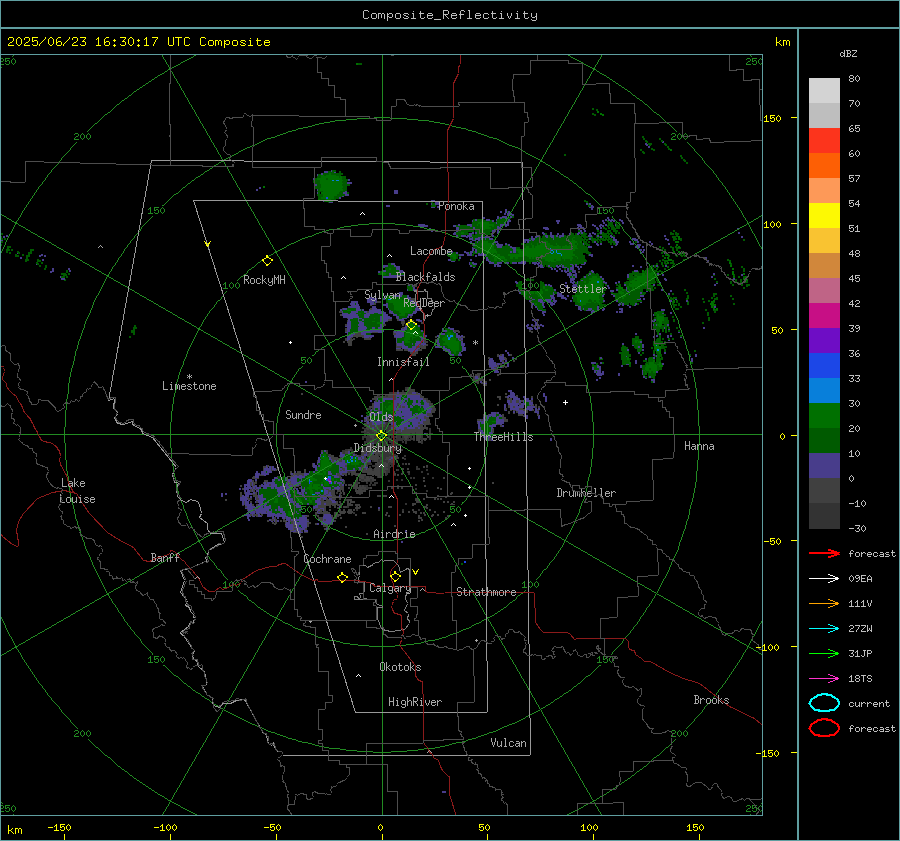Screen dimensions: 900x841
Task: Click the Innisfail city label
Action: [403, 362]
